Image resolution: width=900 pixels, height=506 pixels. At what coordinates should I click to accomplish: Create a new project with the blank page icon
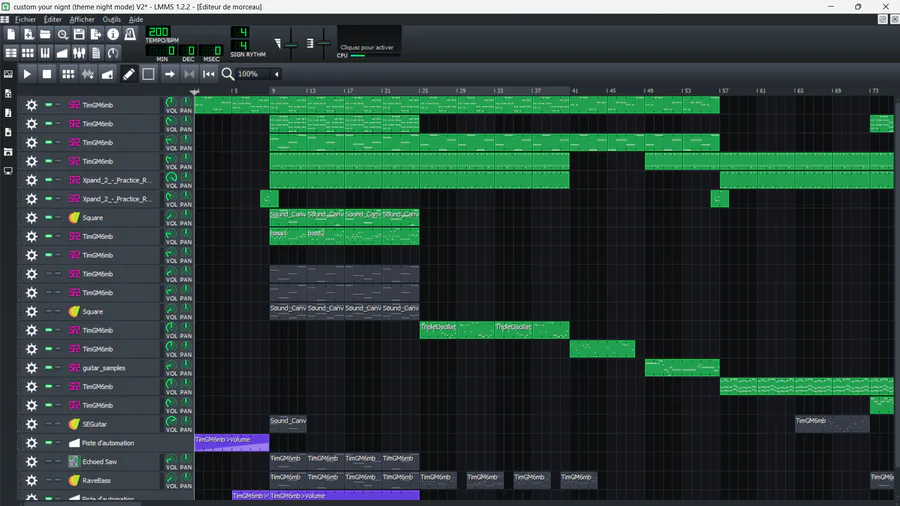(11, 34)
